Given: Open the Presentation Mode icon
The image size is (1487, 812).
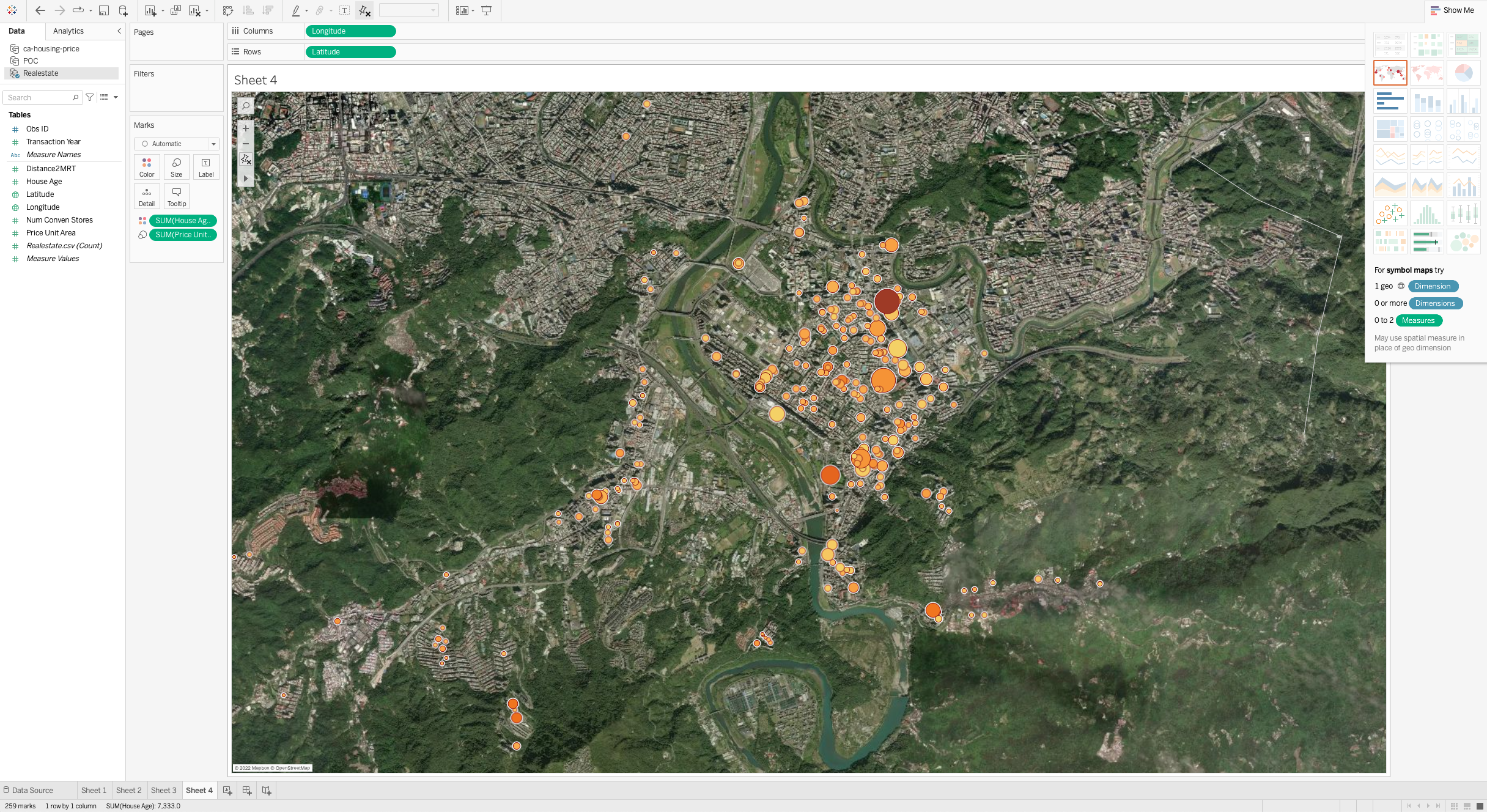Looking at the screenshot, I should (487, 10).
